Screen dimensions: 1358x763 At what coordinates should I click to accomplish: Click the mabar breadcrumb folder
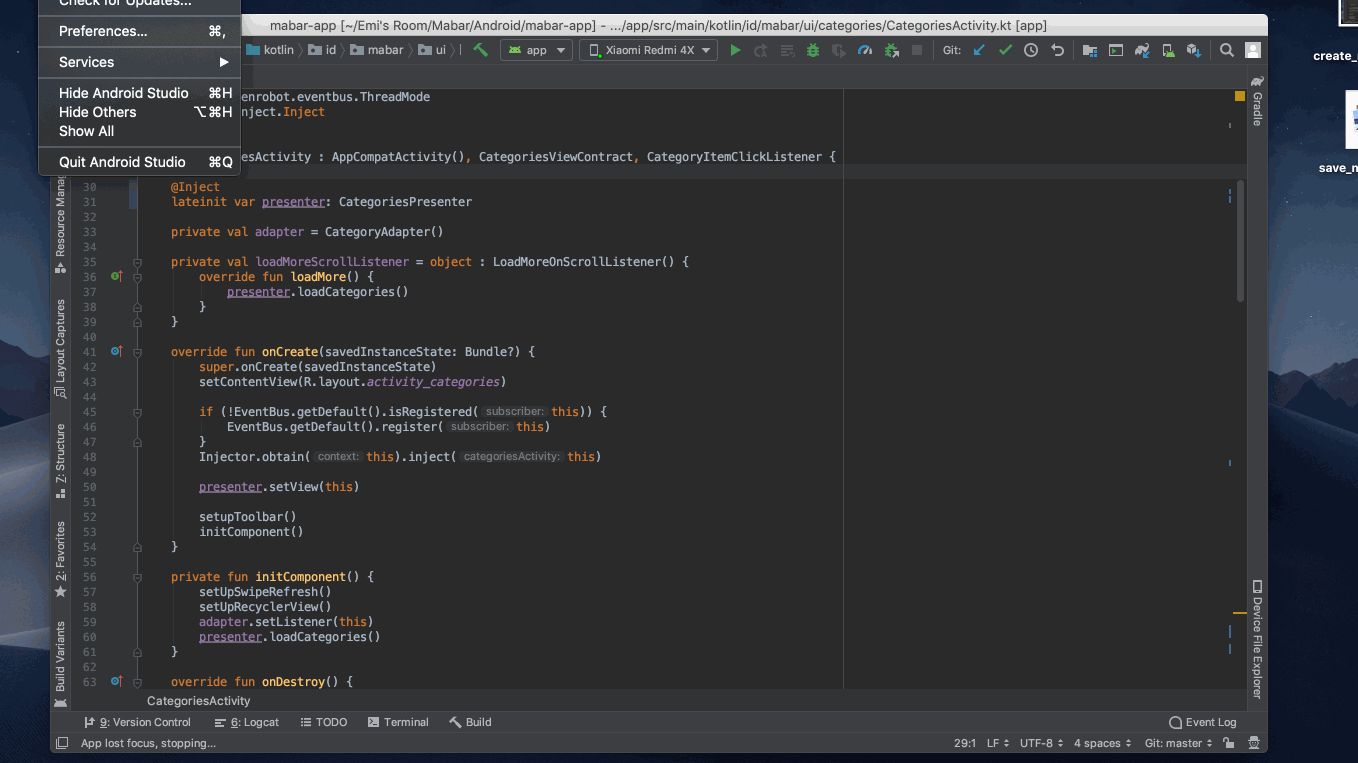click(x=376, y=50)
